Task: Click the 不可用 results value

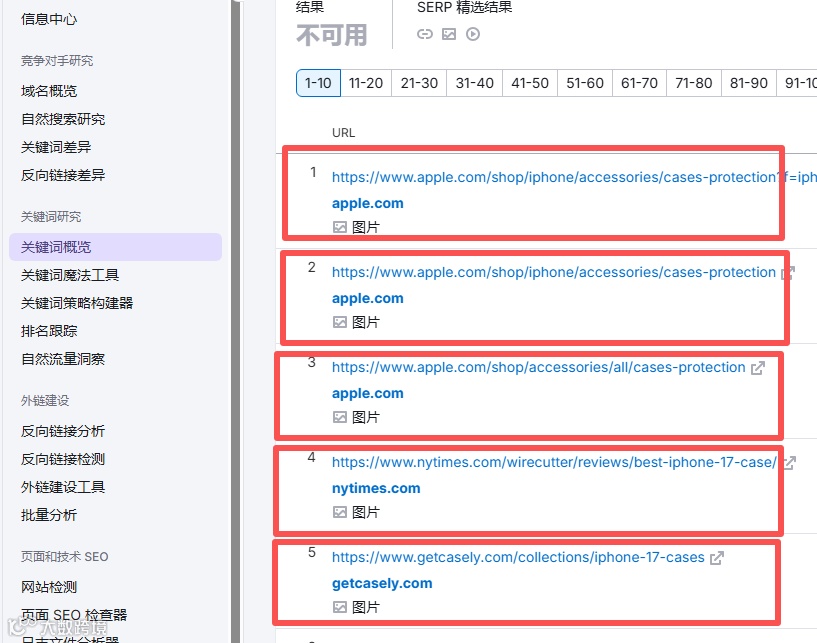Action: (332, 35)
